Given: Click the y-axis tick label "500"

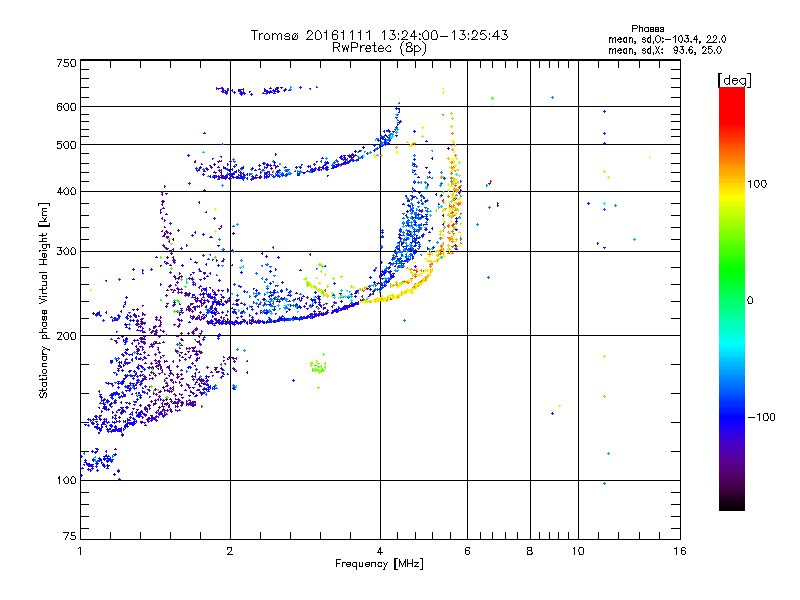Looking at the screenshot, I should [66, 145].
